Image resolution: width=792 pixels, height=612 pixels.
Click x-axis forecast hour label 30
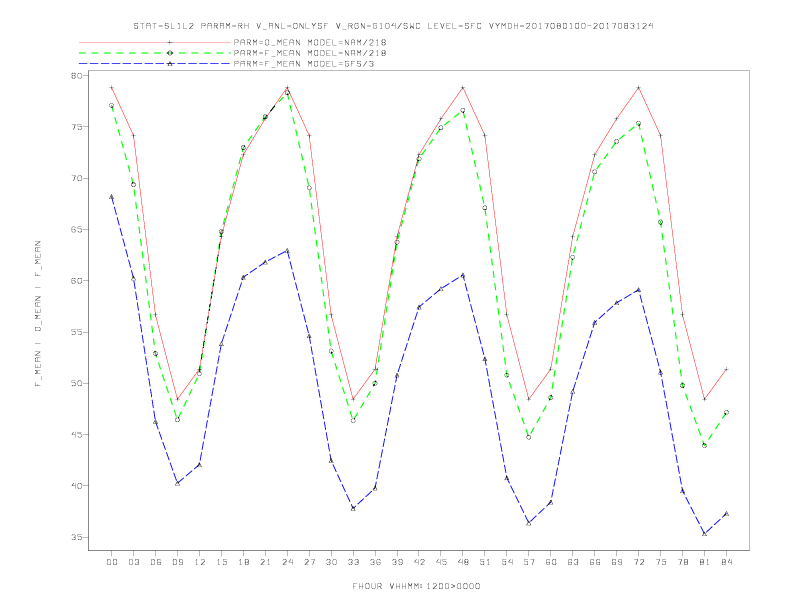pyautogui.click(x=331, y=562)
